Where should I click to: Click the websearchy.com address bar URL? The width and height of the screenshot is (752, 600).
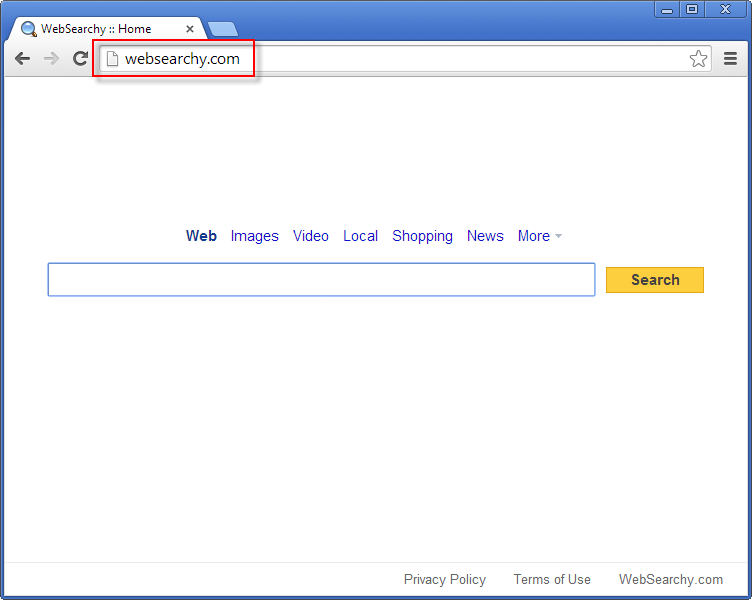pos(182,59)
